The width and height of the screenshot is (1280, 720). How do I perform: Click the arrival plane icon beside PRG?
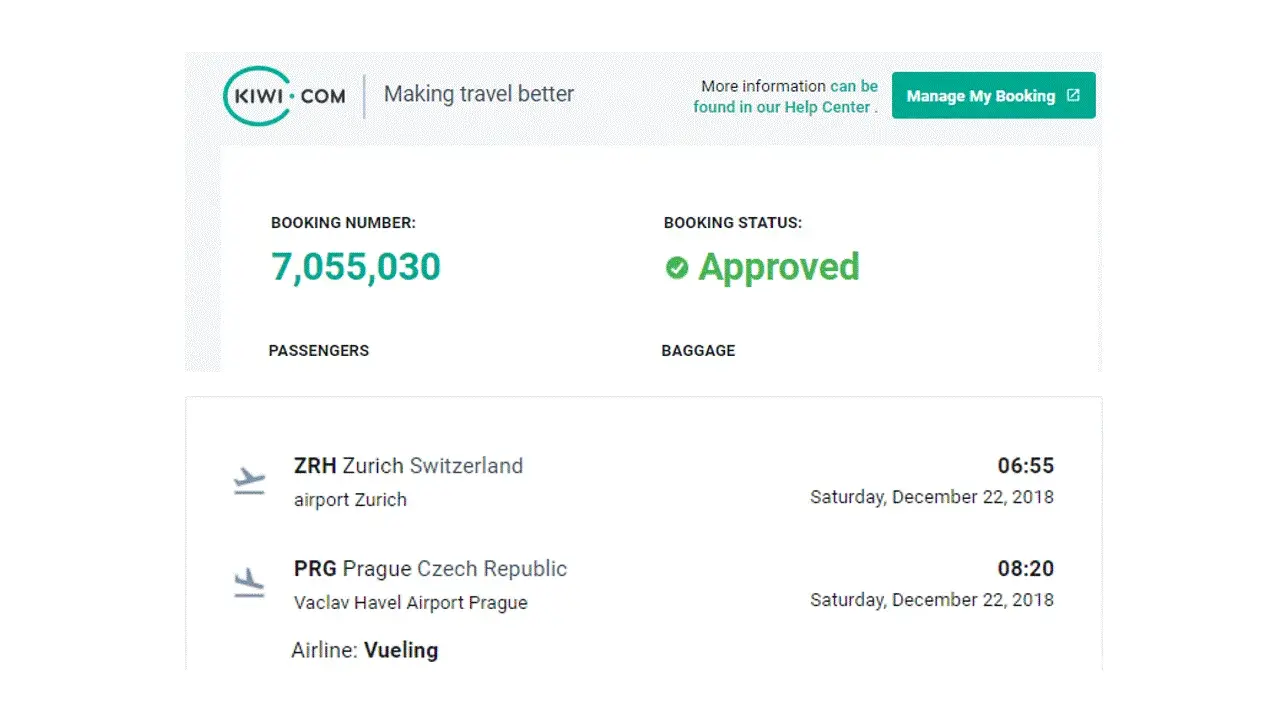coord(249,583)
